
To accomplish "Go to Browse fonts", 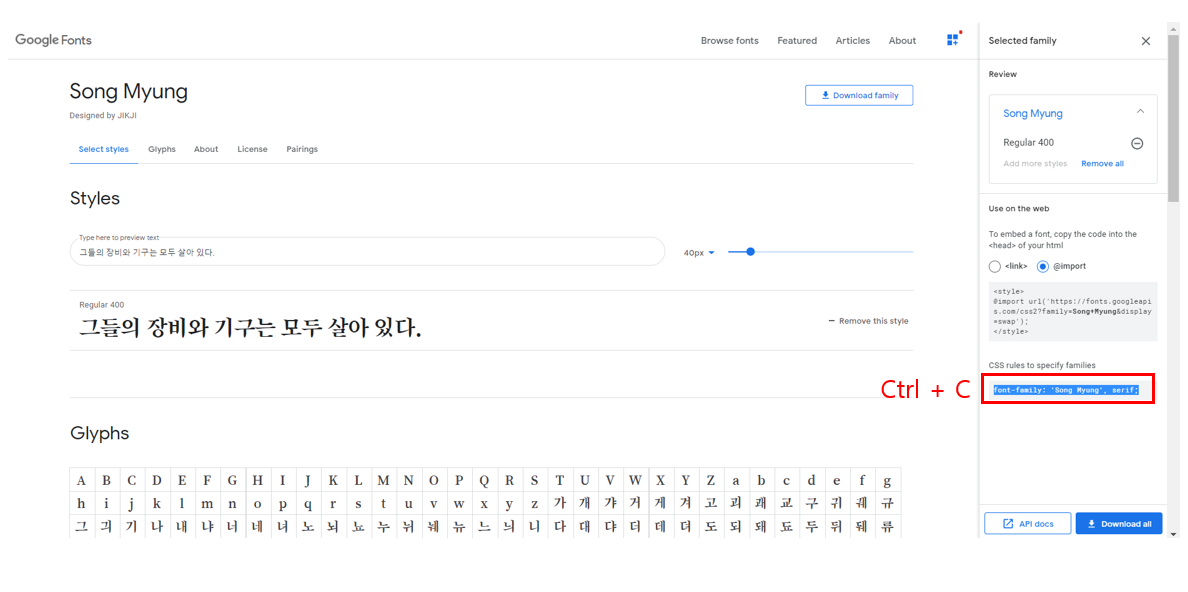I will (x=730, y=41).
